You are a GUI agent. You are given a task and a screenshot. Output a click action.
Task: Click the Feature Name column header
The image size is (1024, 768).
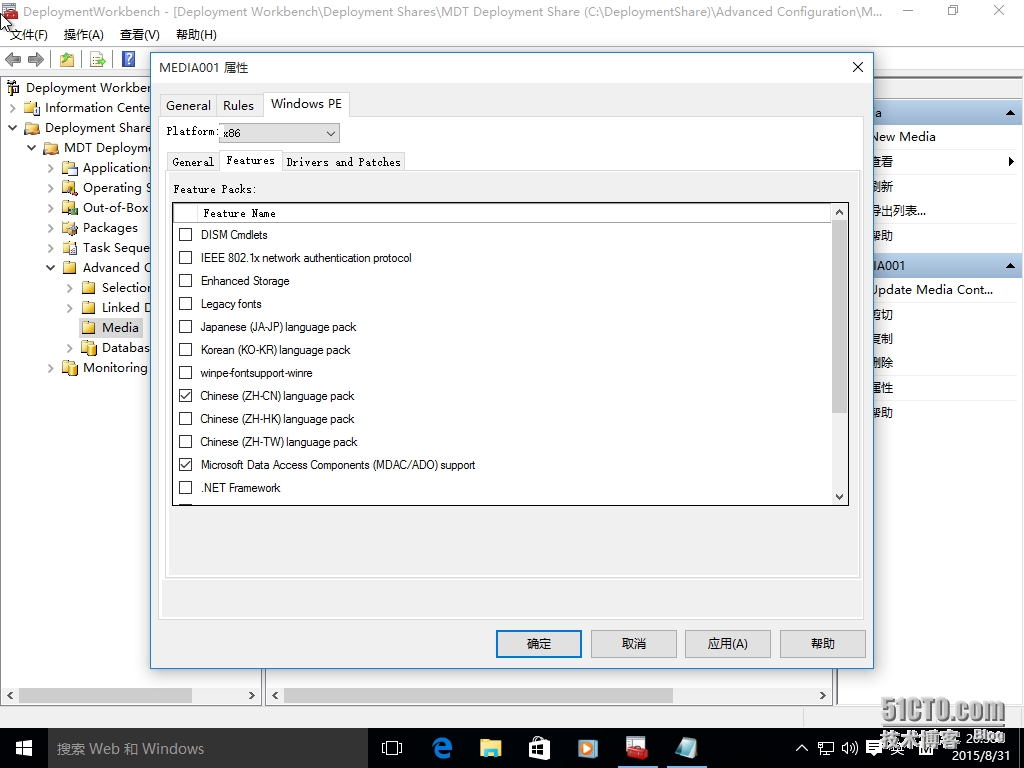coord(514,213)
